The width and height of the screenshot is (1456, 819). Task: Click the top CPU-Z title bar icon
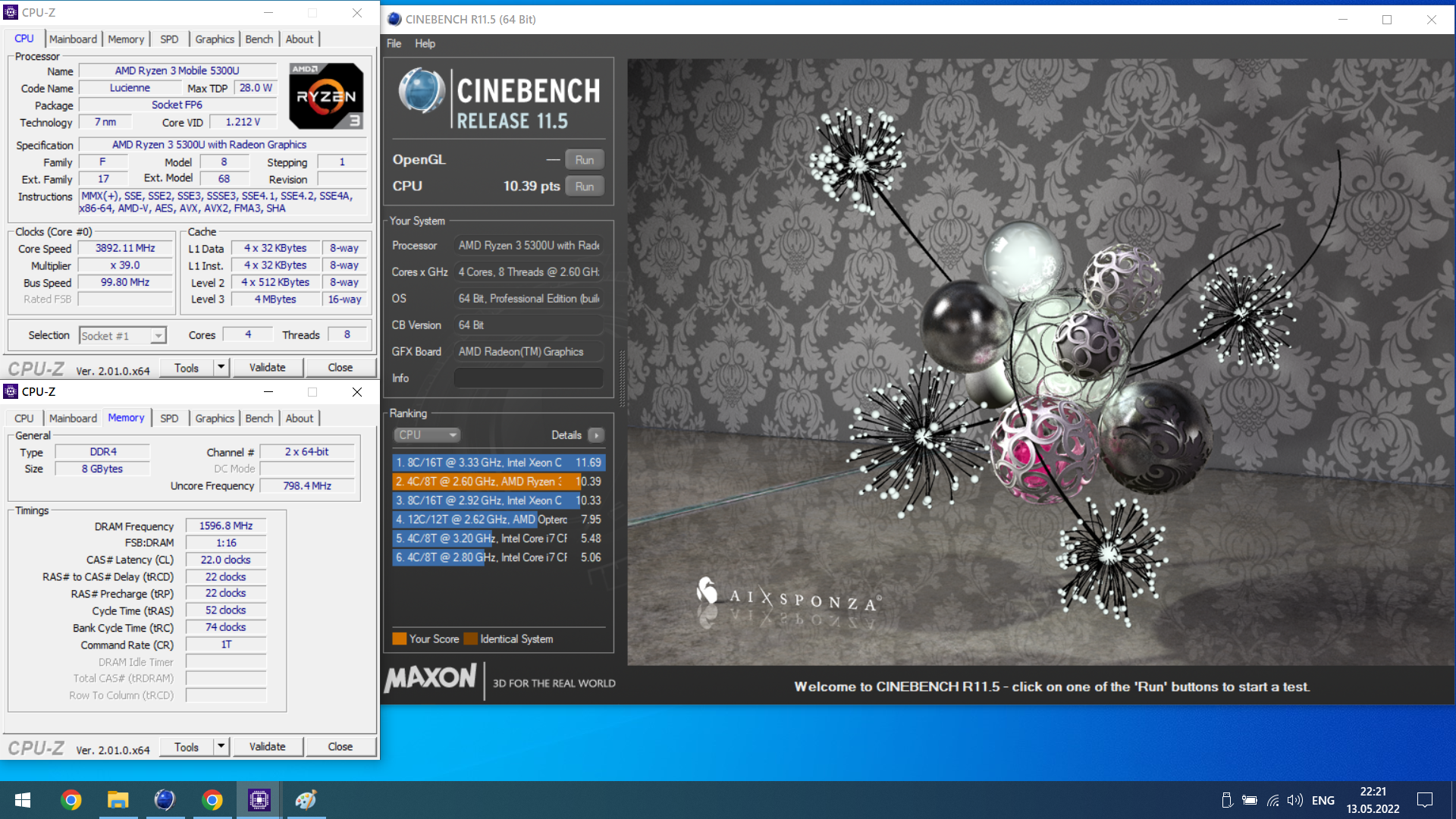[11, 12]
